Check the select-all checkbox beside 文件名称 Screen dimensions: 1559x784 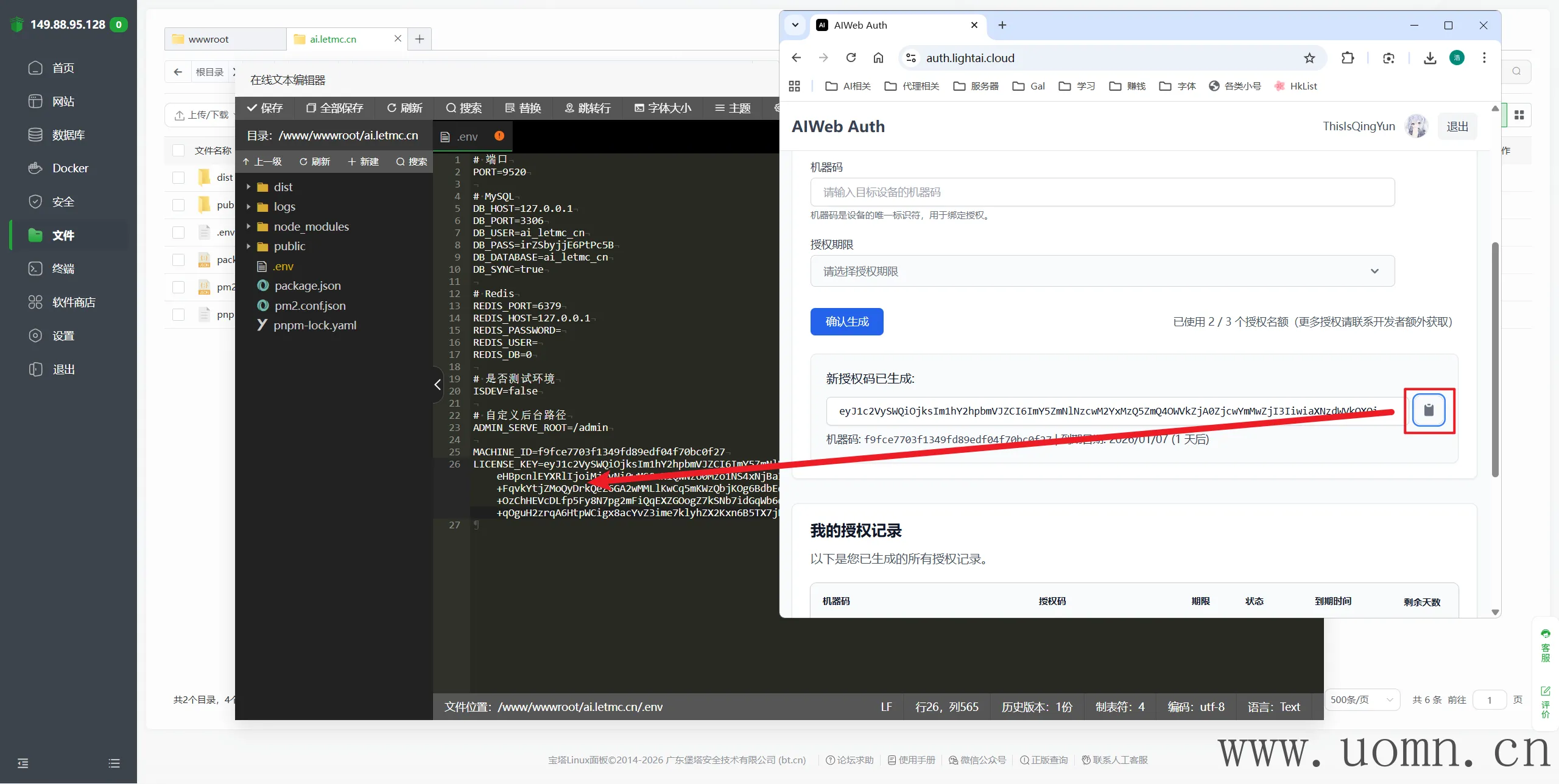click(x=178, y=150)
